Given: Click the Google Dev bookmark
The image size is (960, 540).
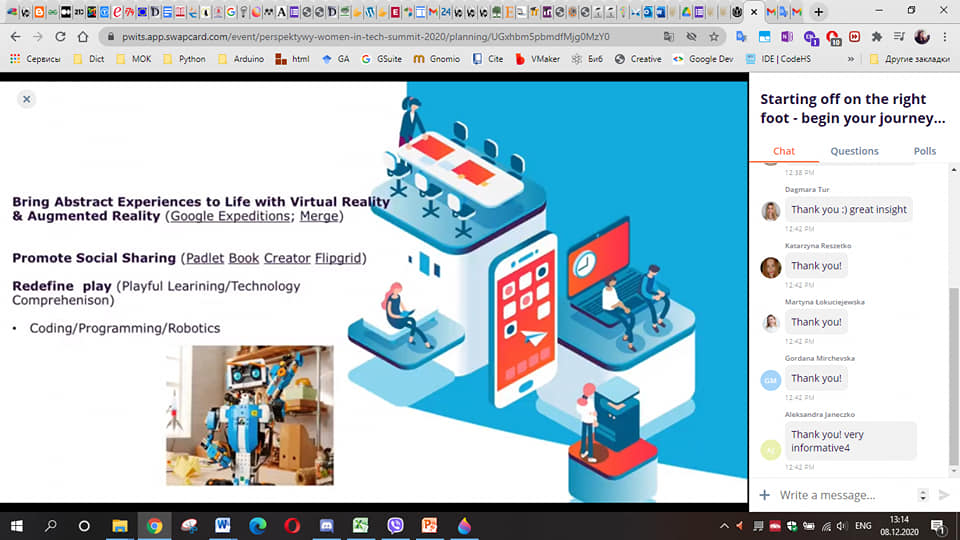Looking at the screenshot, I should click(702, 59).
